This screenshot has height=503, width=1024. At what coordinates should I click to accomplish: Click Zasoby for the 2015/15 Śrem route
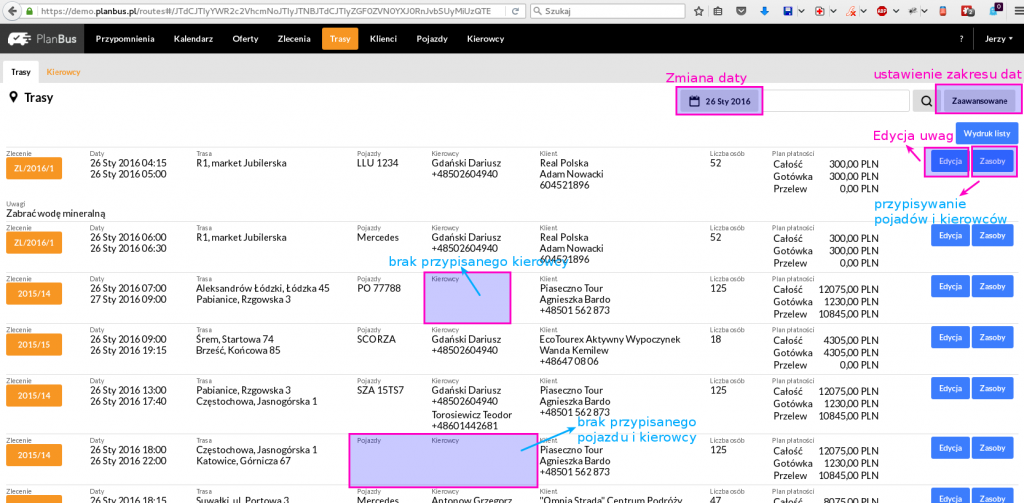pyautogui.click(x=993, y=338)
